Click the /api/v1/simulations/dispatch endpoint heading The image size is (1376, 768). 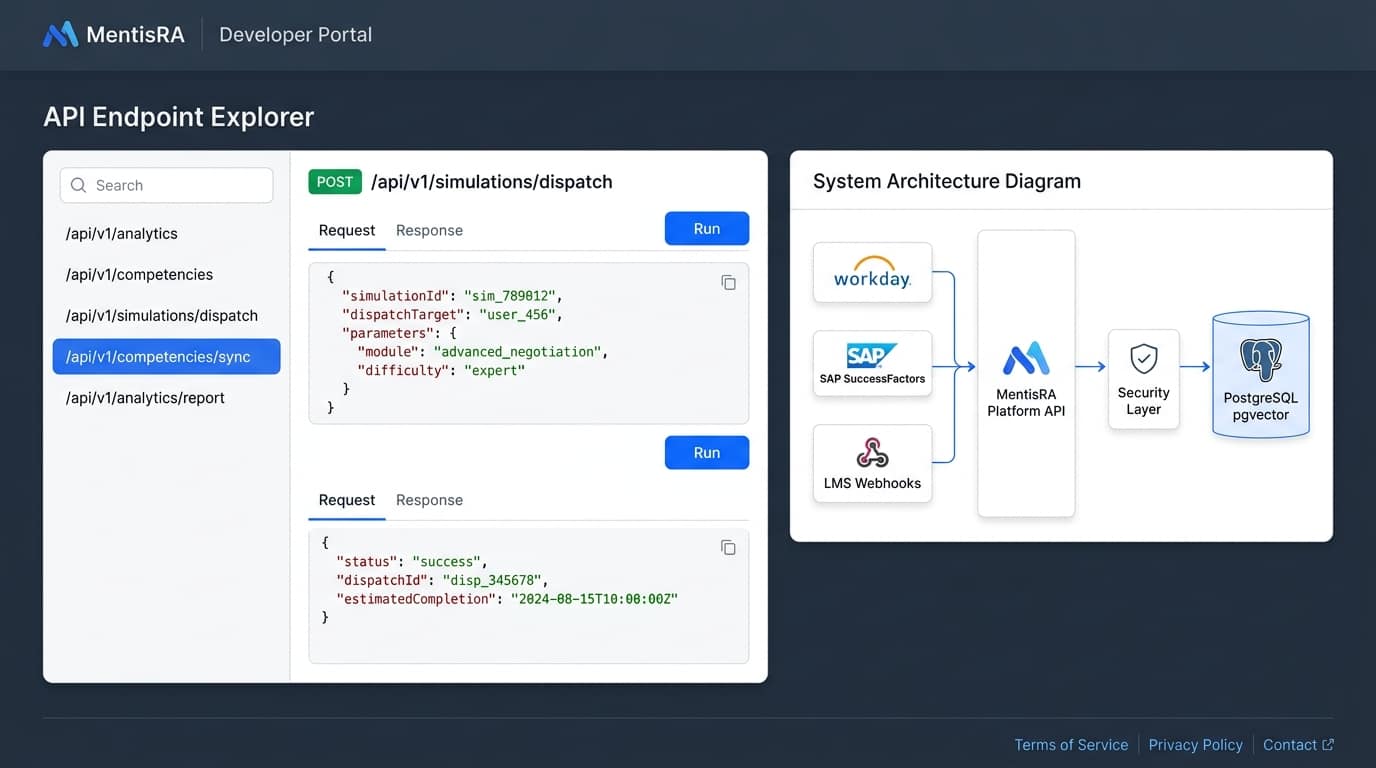click(492, 182)
